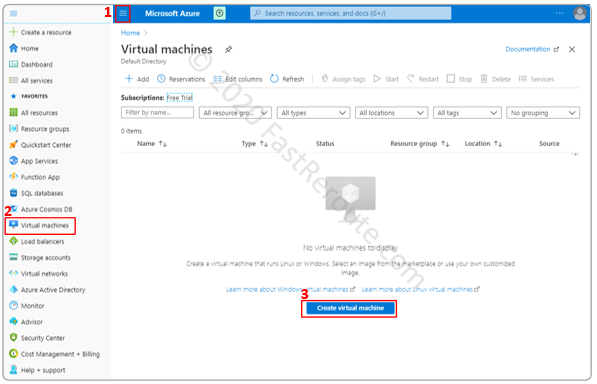Expand the All types dropdown

point(313,113)
